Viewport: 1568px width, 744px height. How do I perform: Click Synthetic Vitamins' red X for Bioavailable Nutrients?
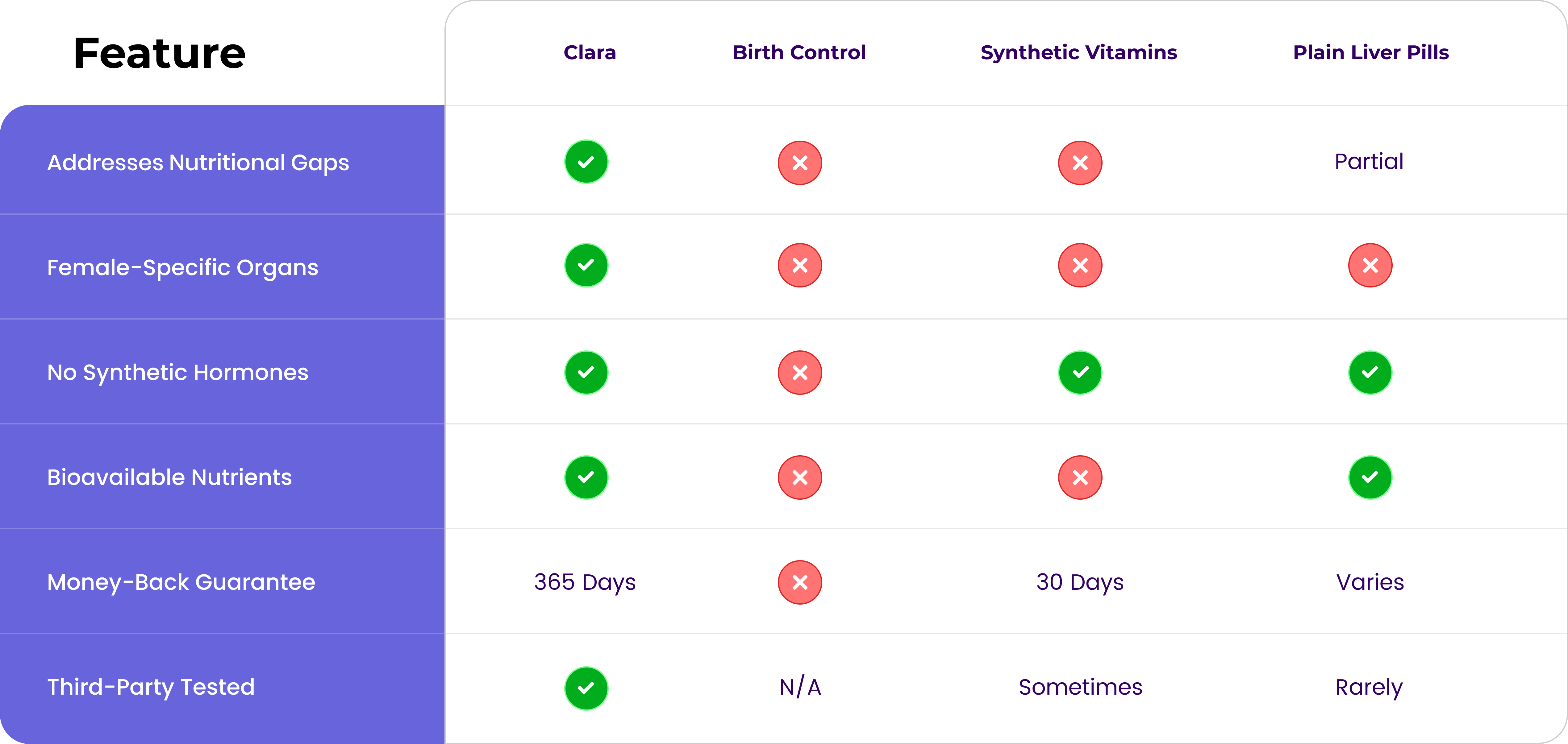click(x=1080, y=477)
